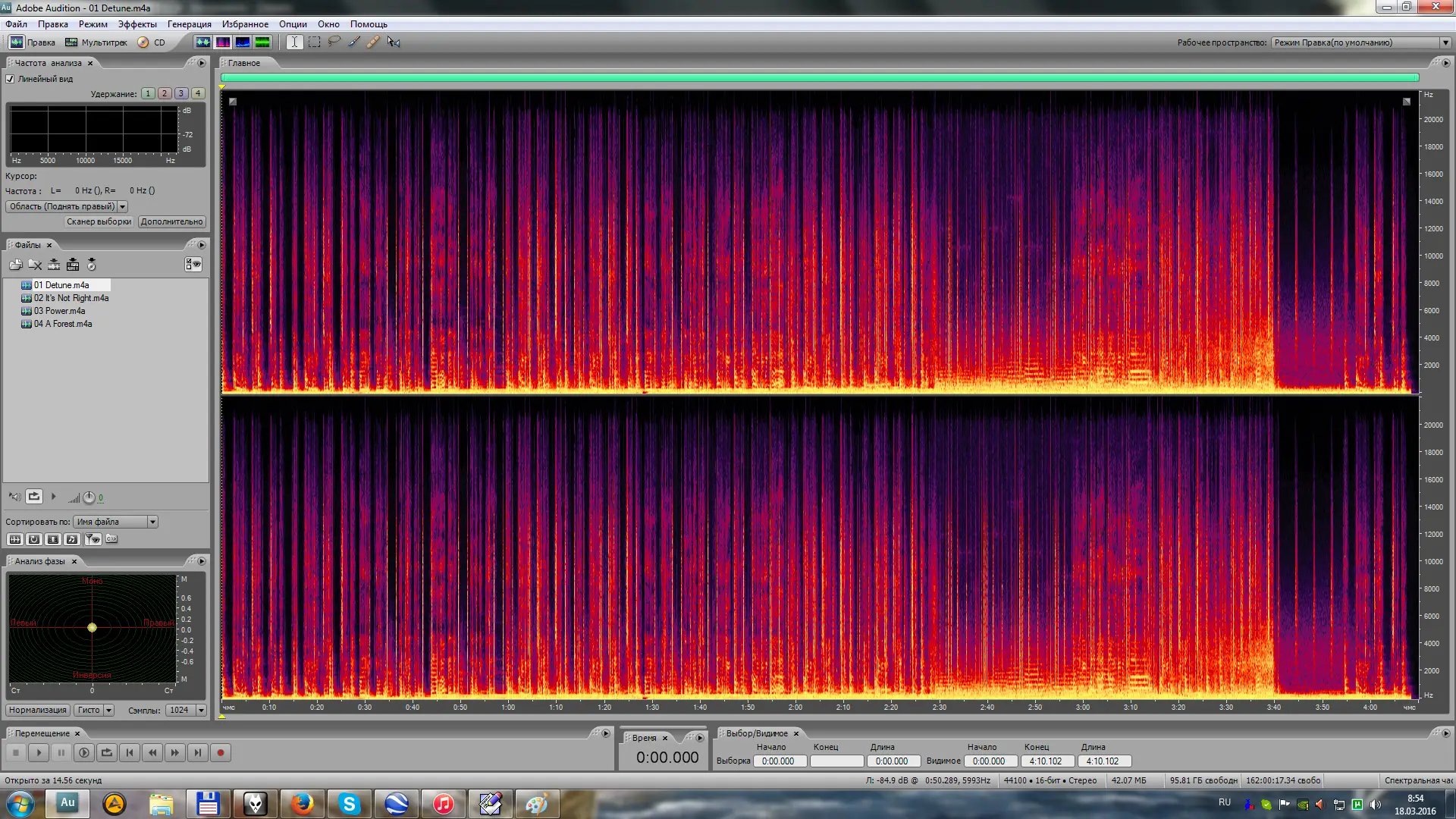The width and height of the screenshot is (1456, 819).
Task: Expand the Рабочее пространство workspace dropdown
Action: point(1445,42)
